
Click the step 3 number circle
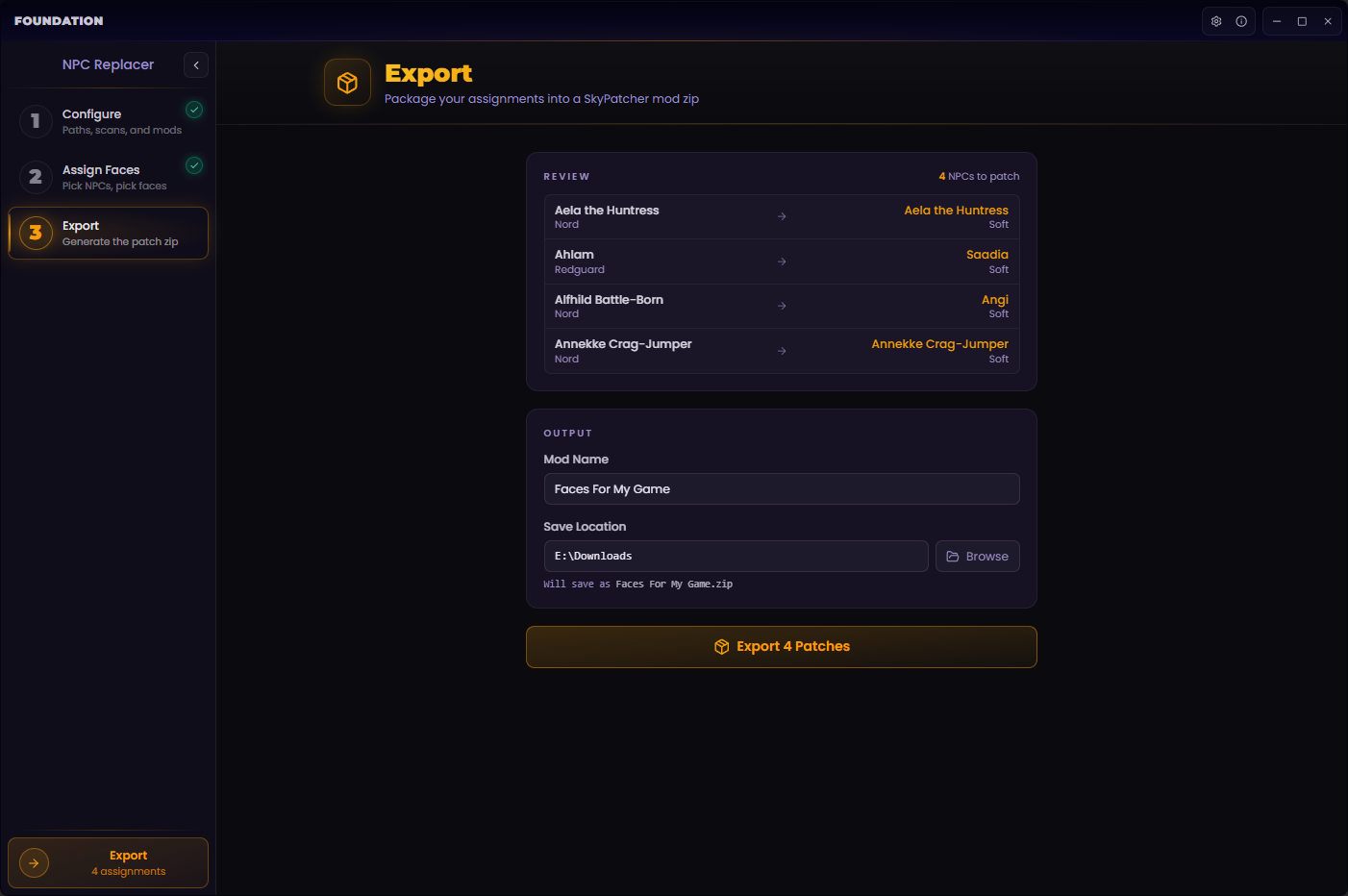[x=36, y=233]
